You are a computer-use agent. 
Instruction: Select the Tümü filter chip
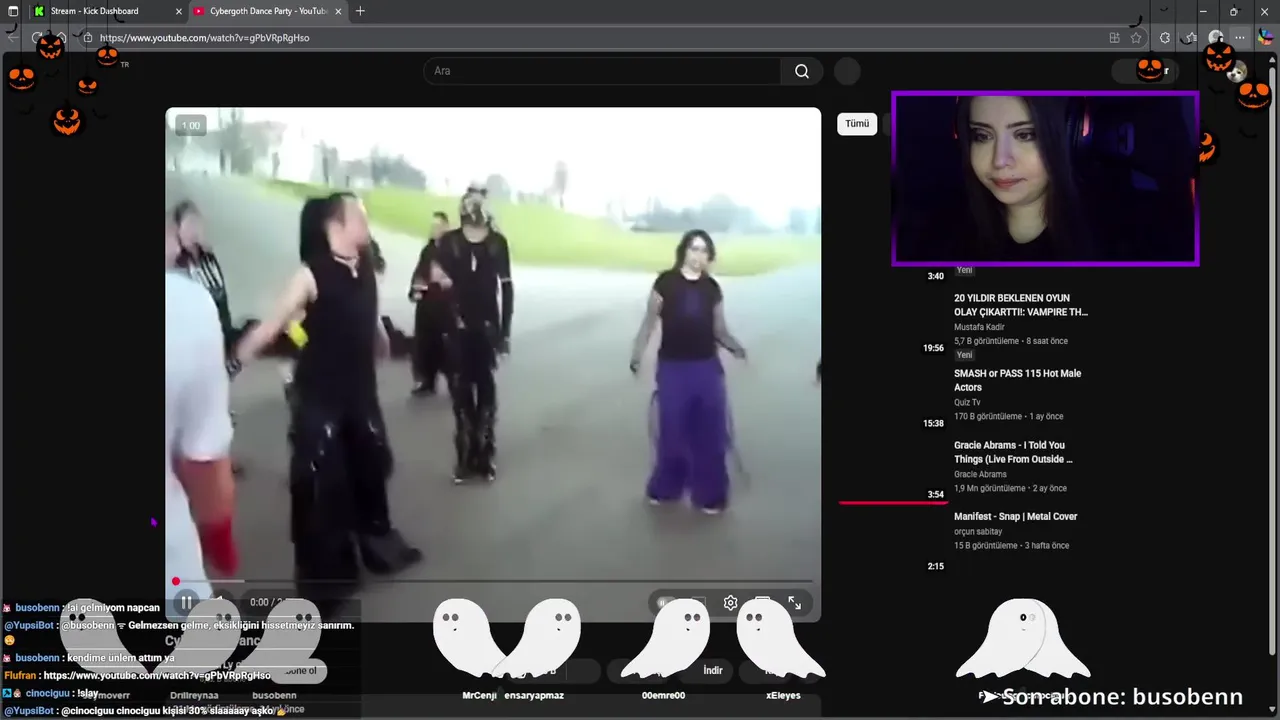(857, 124)
